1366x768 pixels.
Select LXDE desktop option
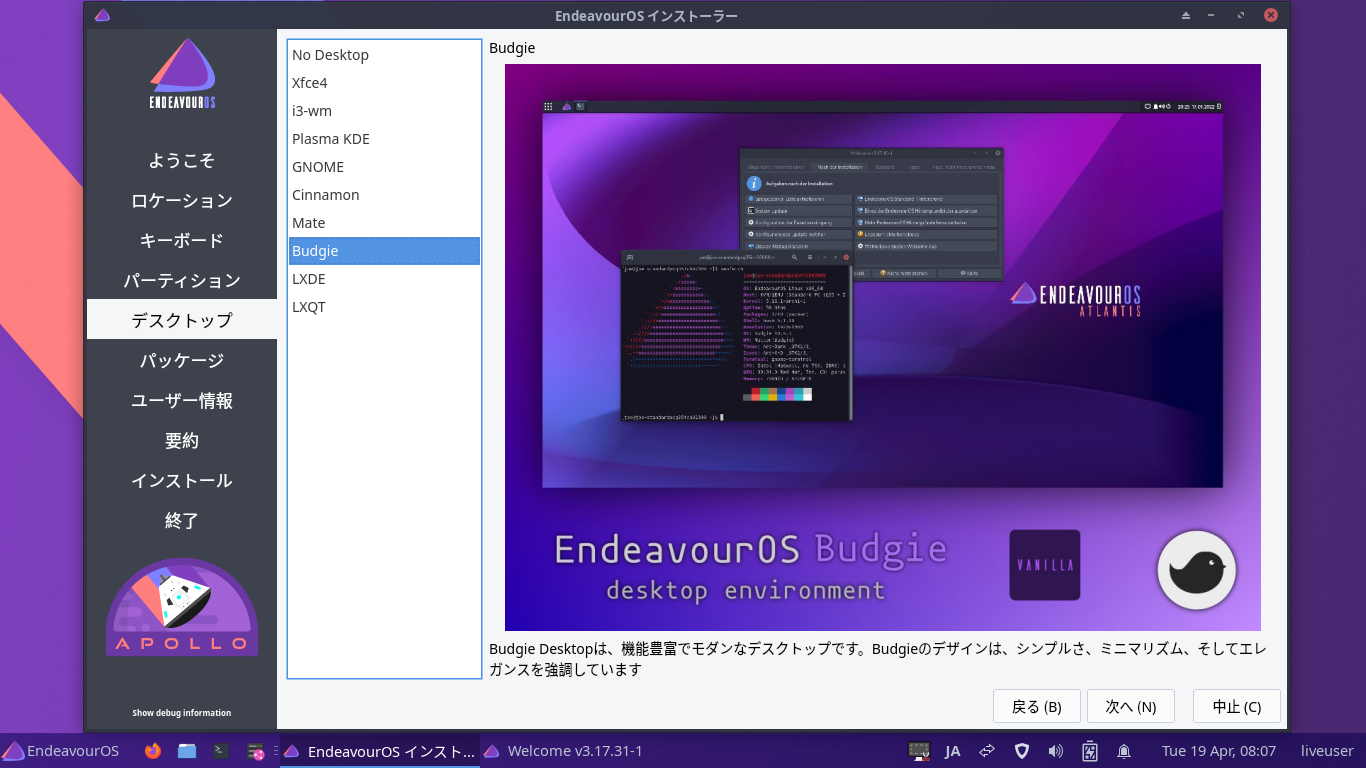pyautogui.click(x=384, y=279)
